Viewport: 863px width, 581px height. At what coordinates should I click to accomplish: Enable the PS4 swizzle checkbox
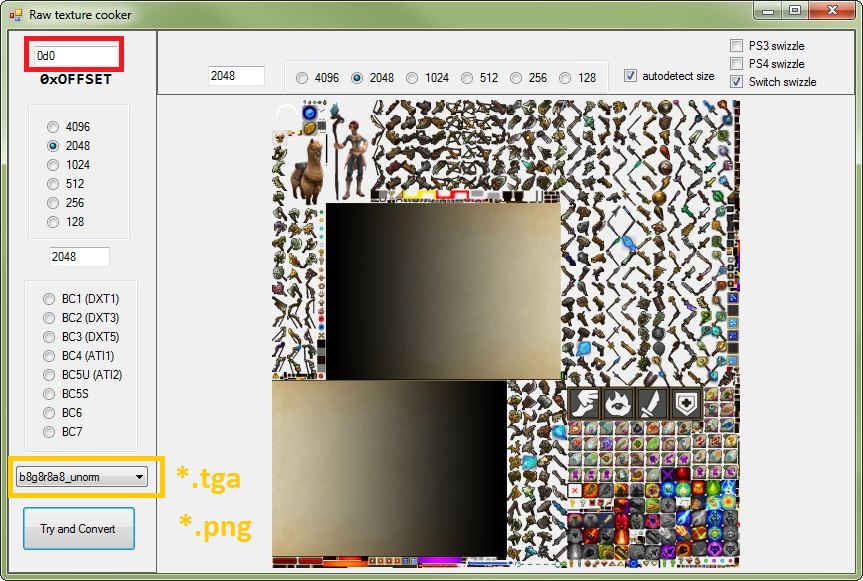coord(736,64)
